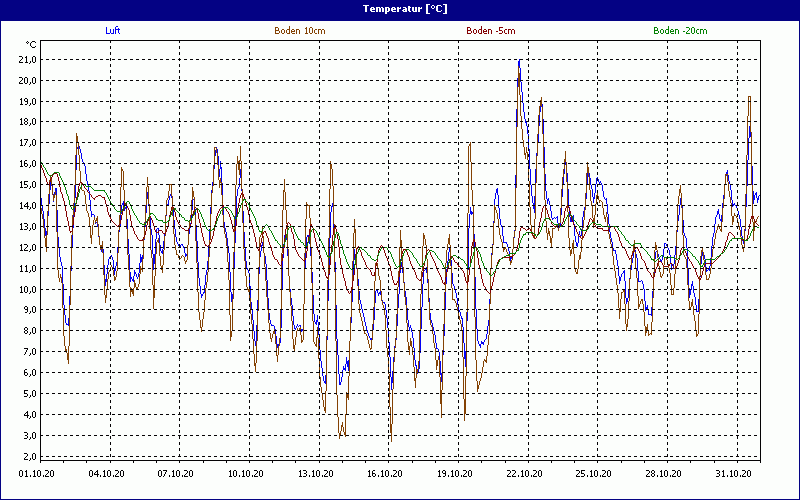Click the °C unit label above the y-axis
800x500 pixels.
(31, 45)
